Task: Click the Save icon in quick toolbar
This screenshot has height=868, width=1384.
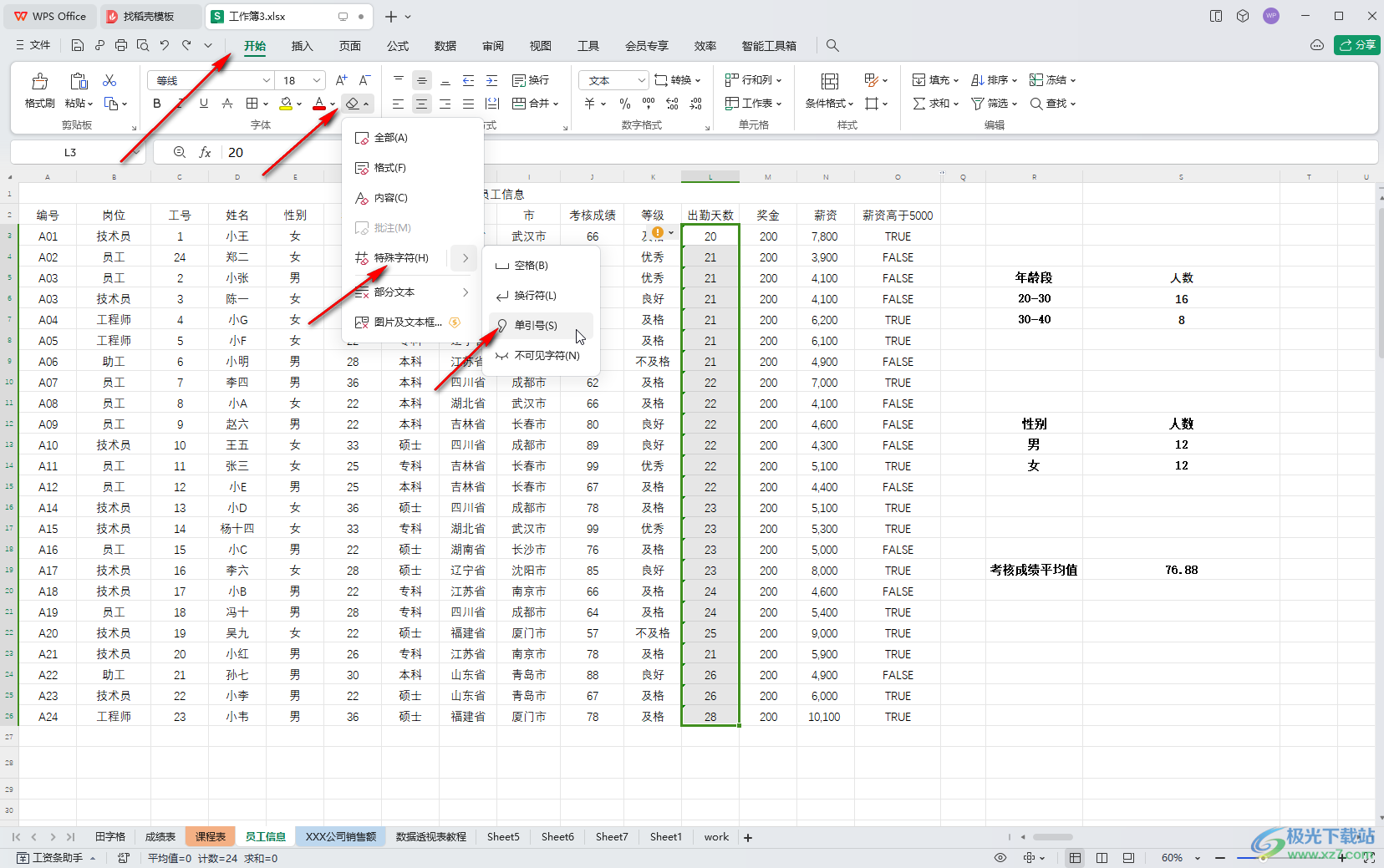Action: tap(78, 45)
